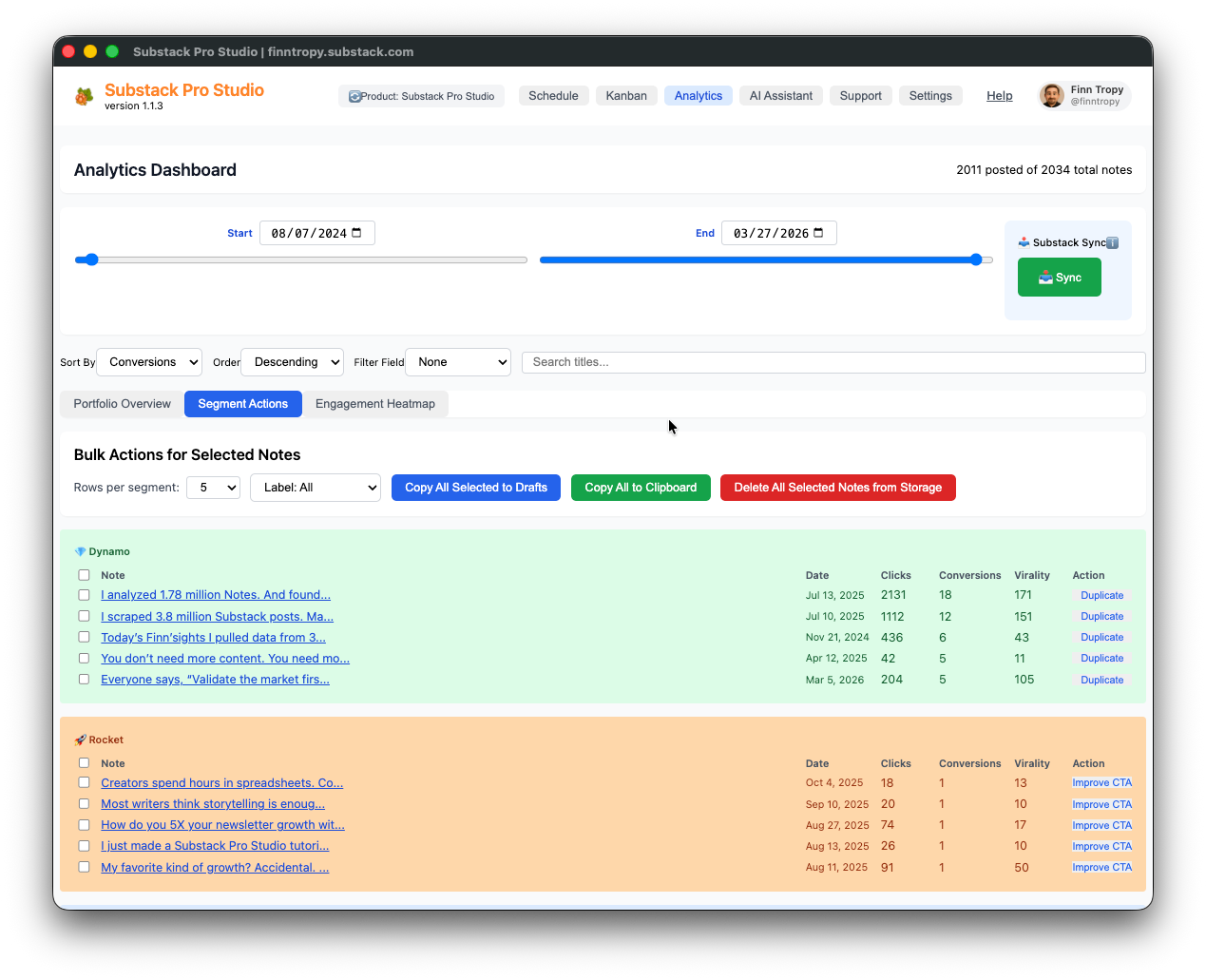The height and width of the screenshot is (980, 1206).
Task: Select the Segment Actions tab
Action: 243,404
